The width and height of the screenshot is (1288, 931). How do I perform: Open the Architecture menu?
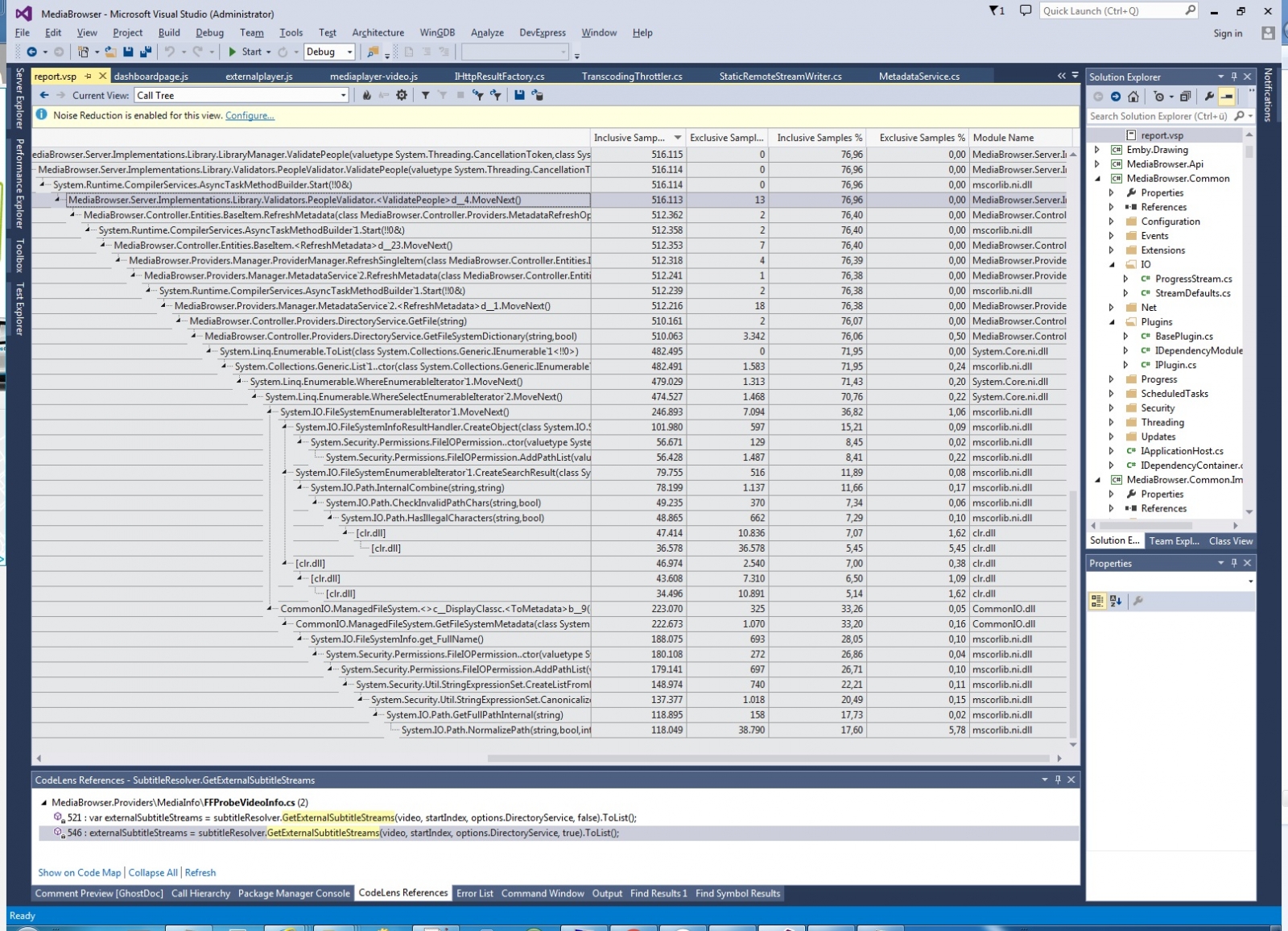[378, 33]
